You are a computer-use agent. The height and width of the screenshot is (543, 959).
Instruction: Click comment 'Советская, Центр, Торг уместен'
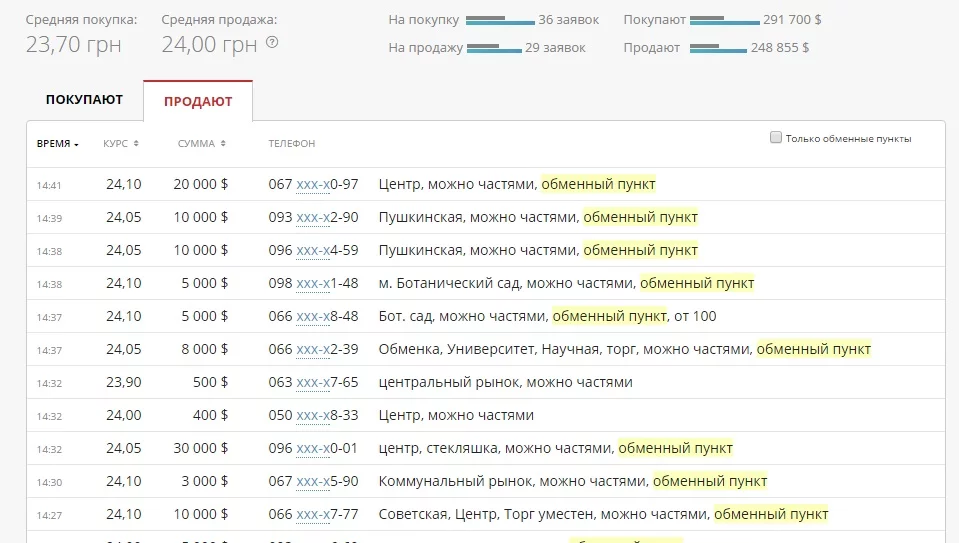pos(486,514)
